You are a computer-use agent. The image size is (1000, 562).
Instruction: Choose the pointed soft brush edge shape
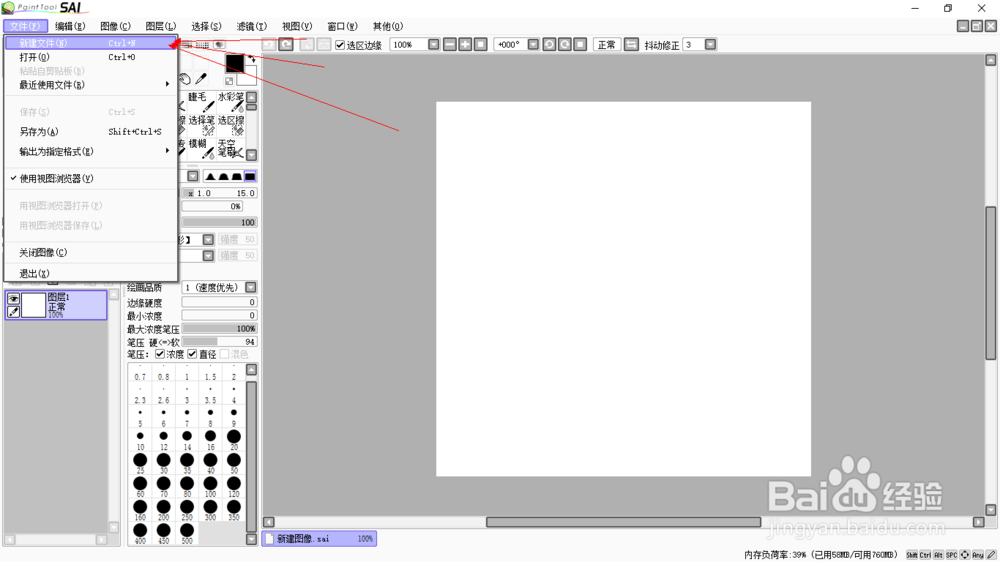click(x=210, y=176)
